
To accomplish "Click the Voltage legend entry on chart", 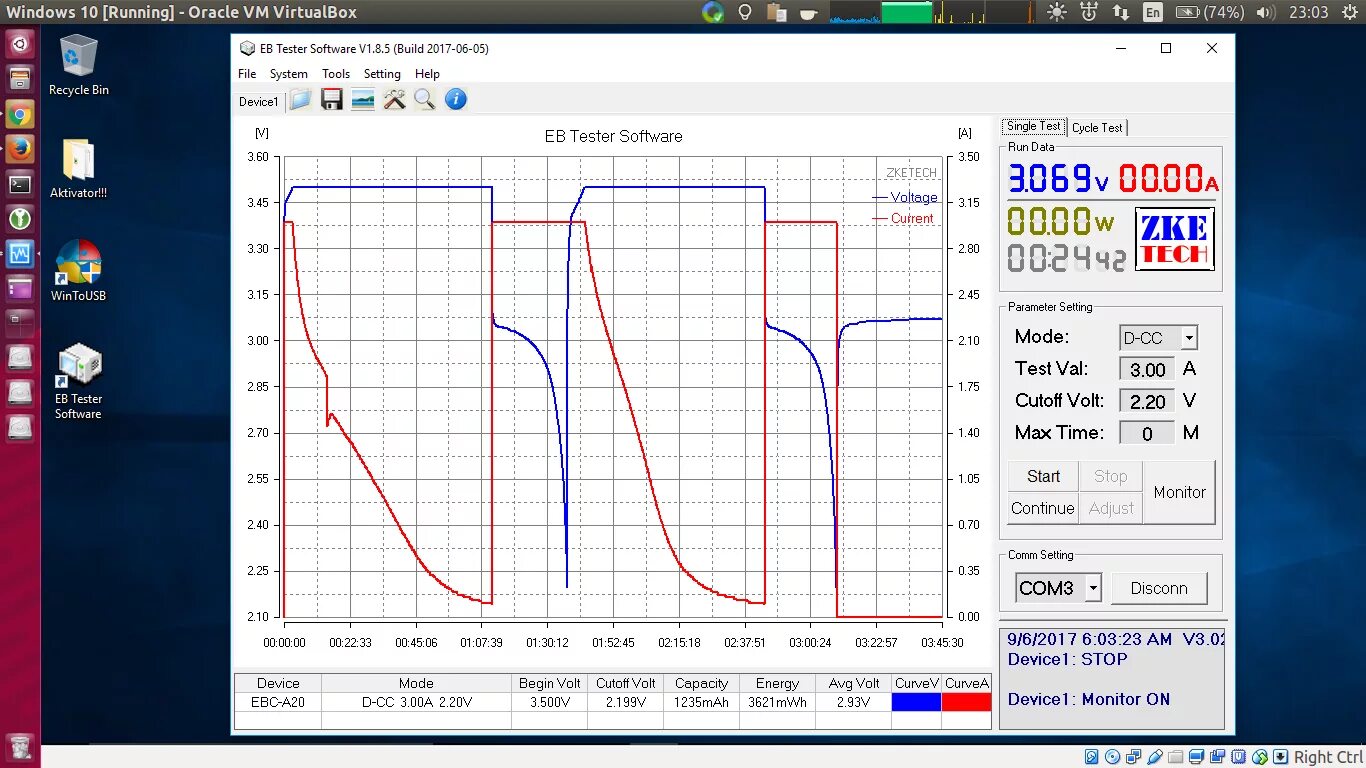I will pyautogui.click(x=905, y=197).
